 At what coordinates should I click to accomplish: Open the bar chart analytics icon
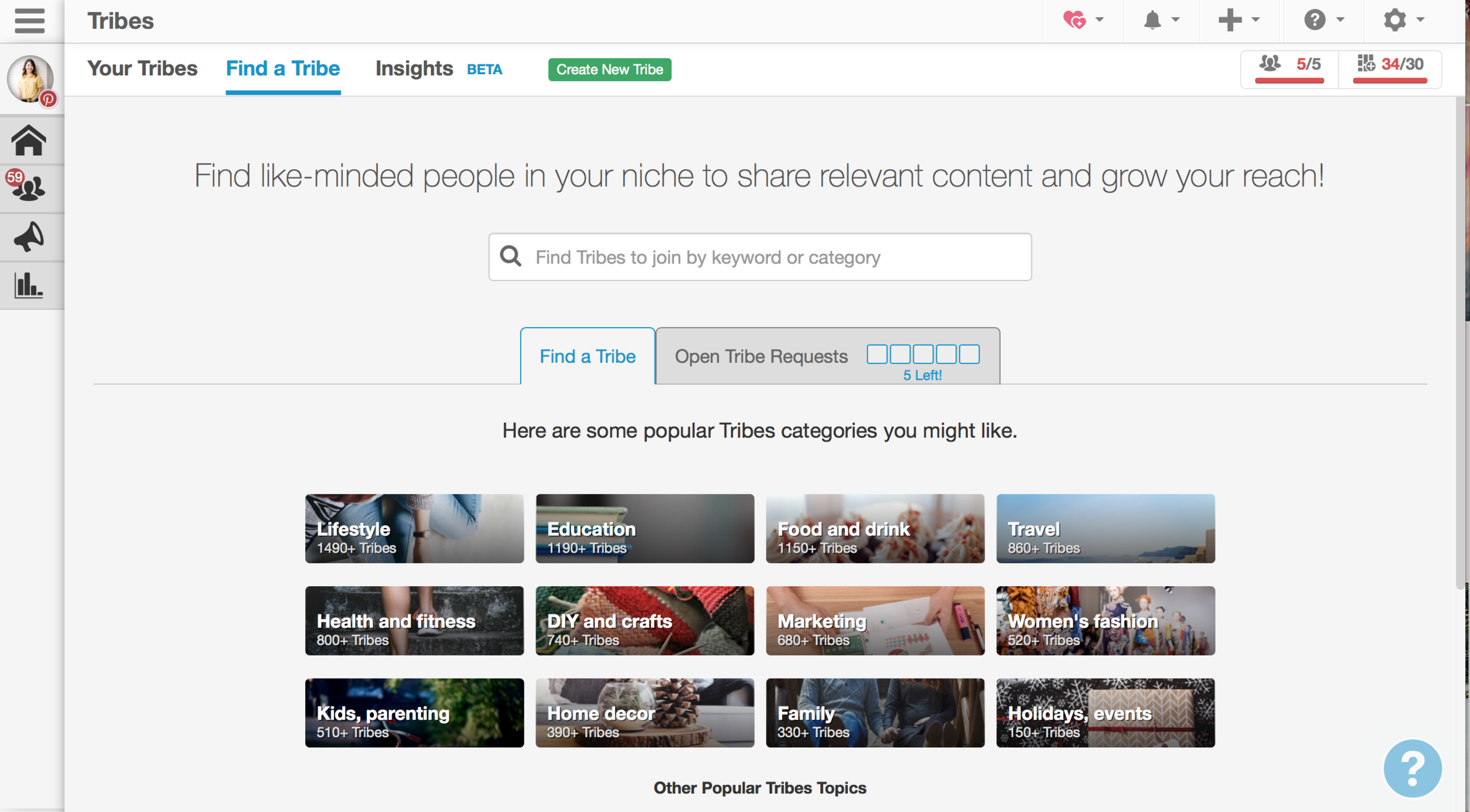[x=29, y=285]
